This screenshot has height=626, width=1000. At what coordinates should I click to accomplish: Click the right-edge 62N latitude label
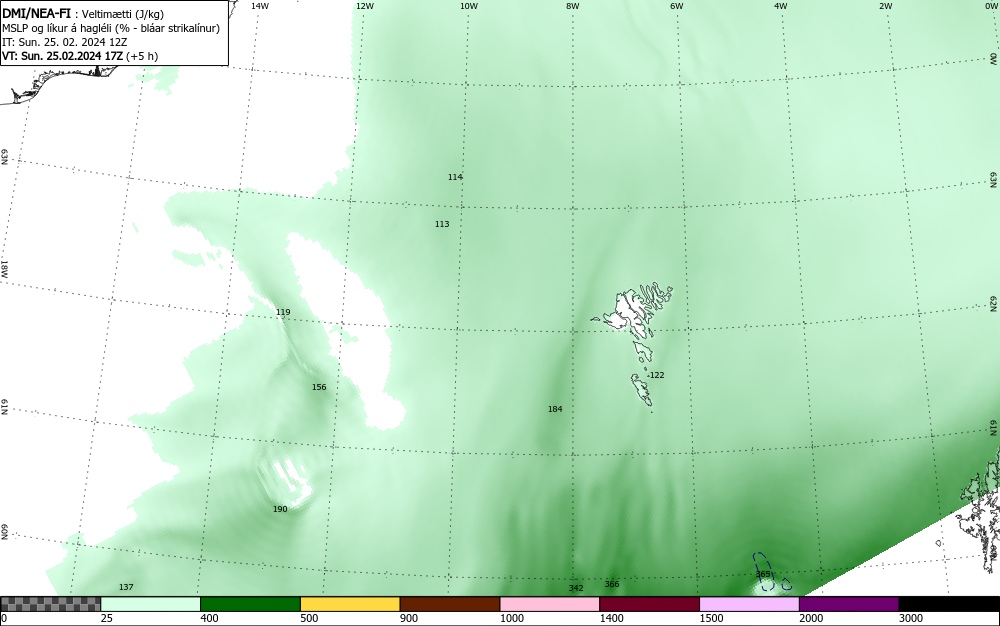pyautogui.click(x=994, y=303)
